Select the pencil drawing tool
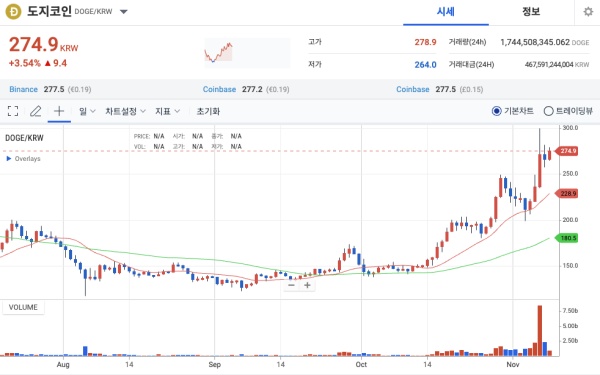This screenshot has width=600, height=375. point(36,111)
